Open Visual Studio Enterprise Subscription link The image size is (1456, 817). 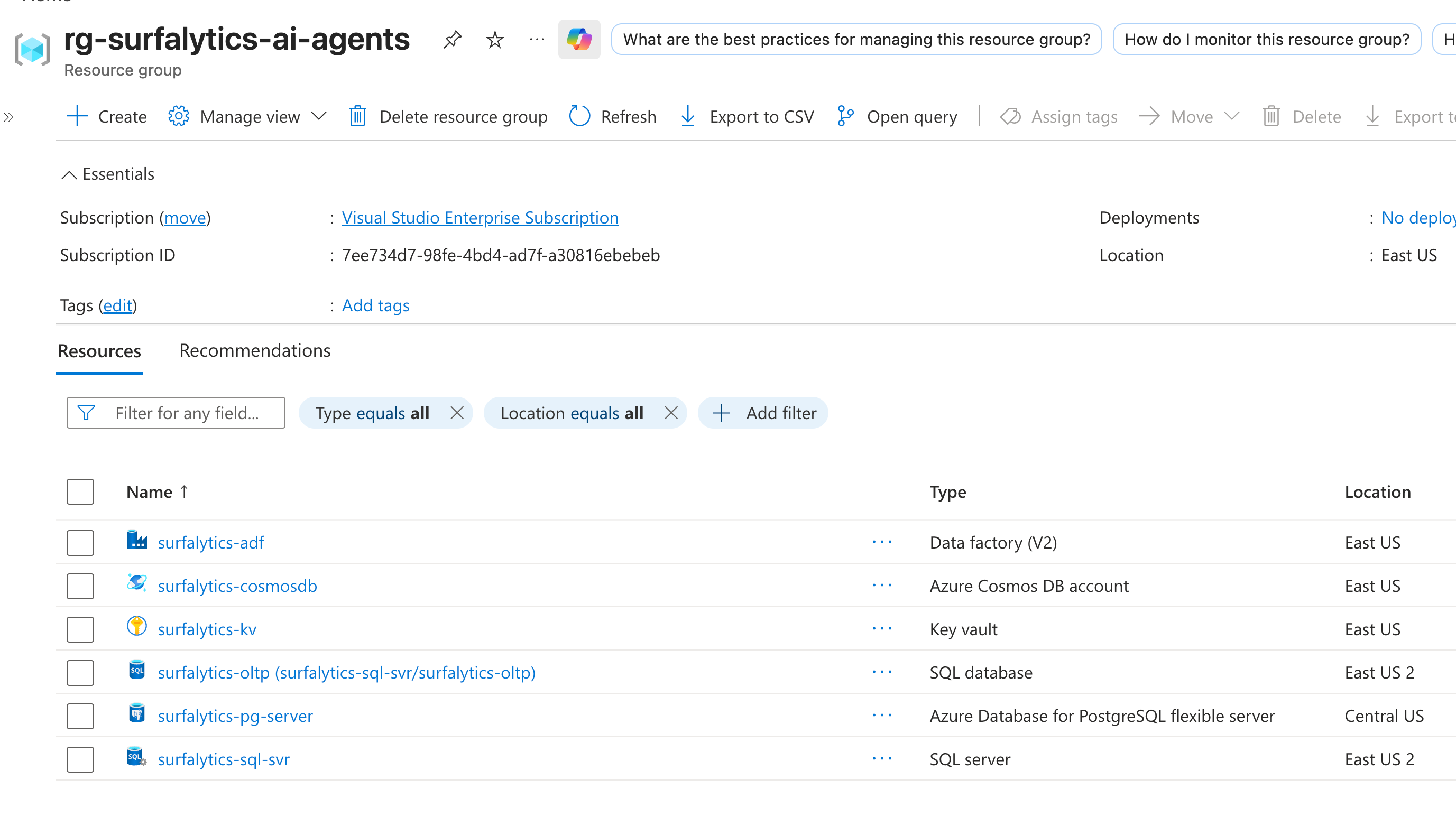coord(480,218)
